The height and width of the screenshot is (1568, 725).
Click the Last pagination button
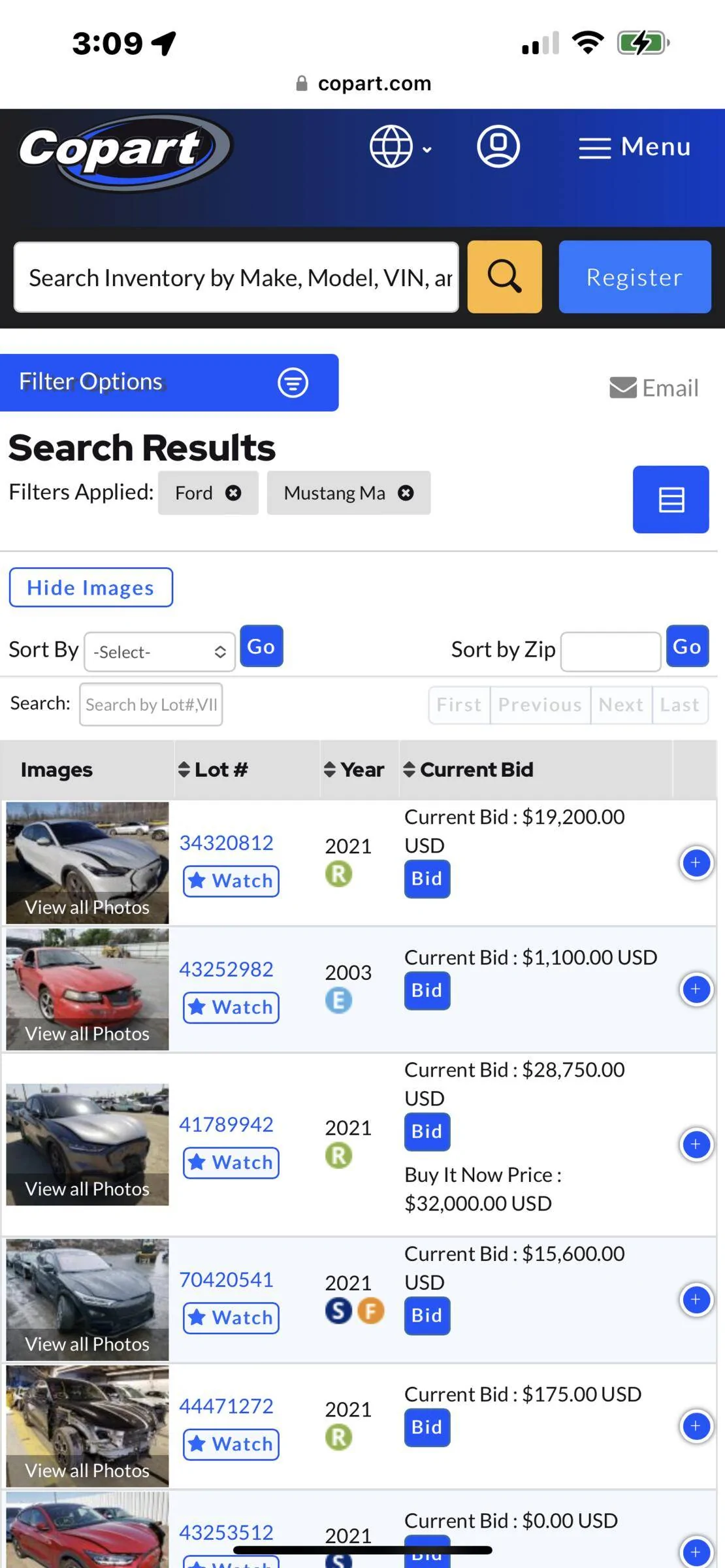[680, 705]
